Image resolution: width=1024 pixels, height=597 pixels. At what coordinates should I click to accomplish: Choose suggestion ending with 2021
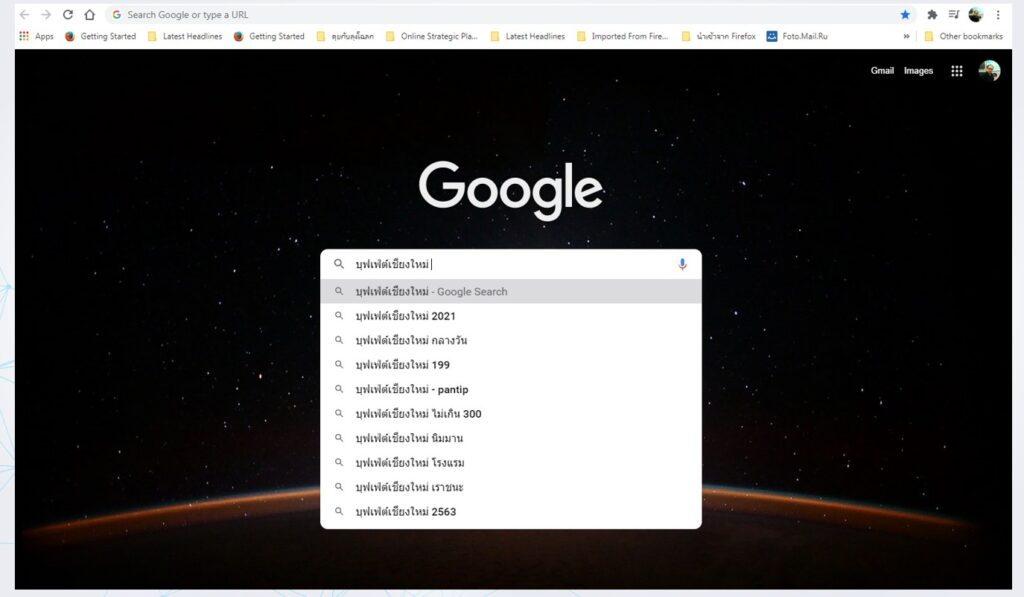tap(511, 316)
